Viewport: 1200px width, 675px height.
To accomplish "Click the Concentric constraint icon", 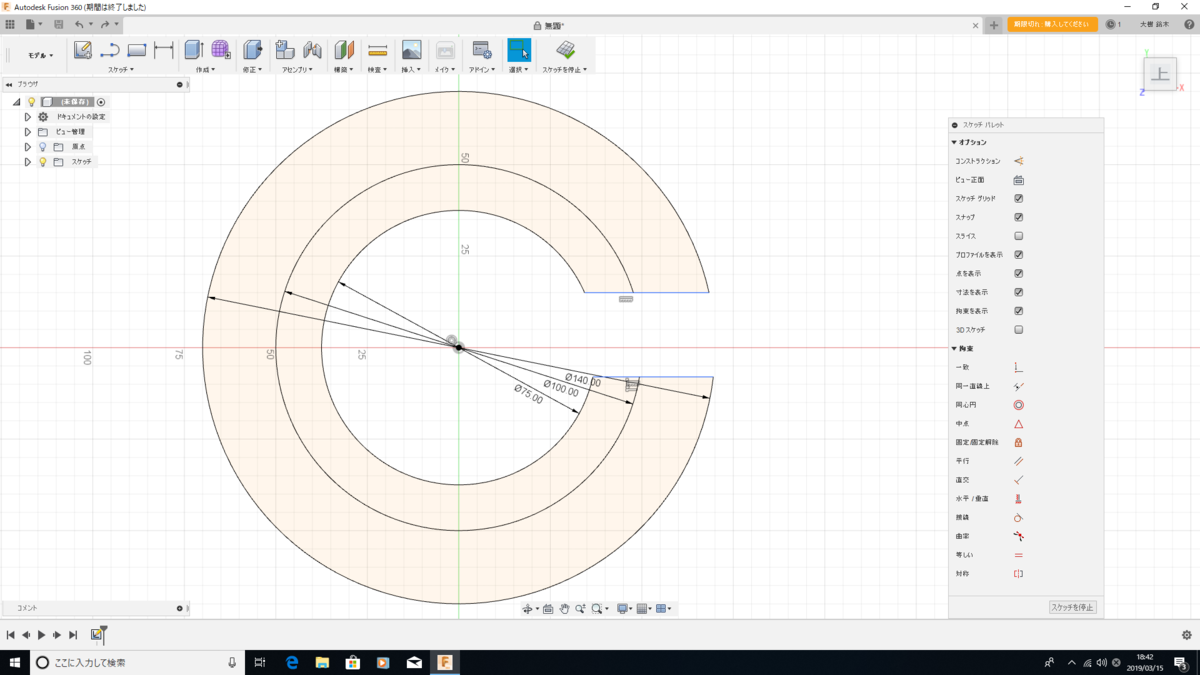I will (1019, 405).
